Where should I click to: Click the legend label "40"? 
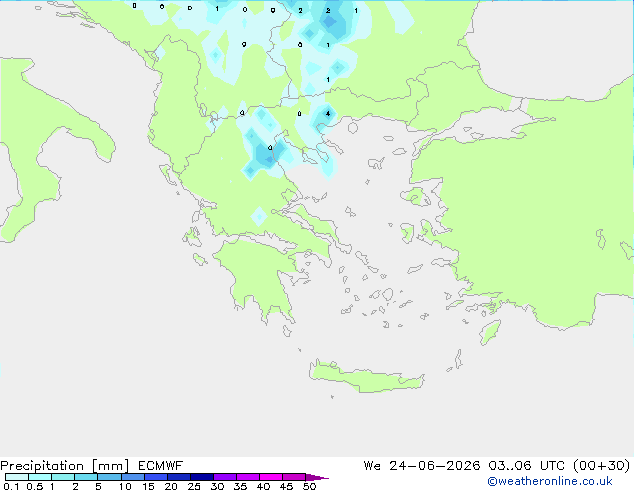click(263, 486)
